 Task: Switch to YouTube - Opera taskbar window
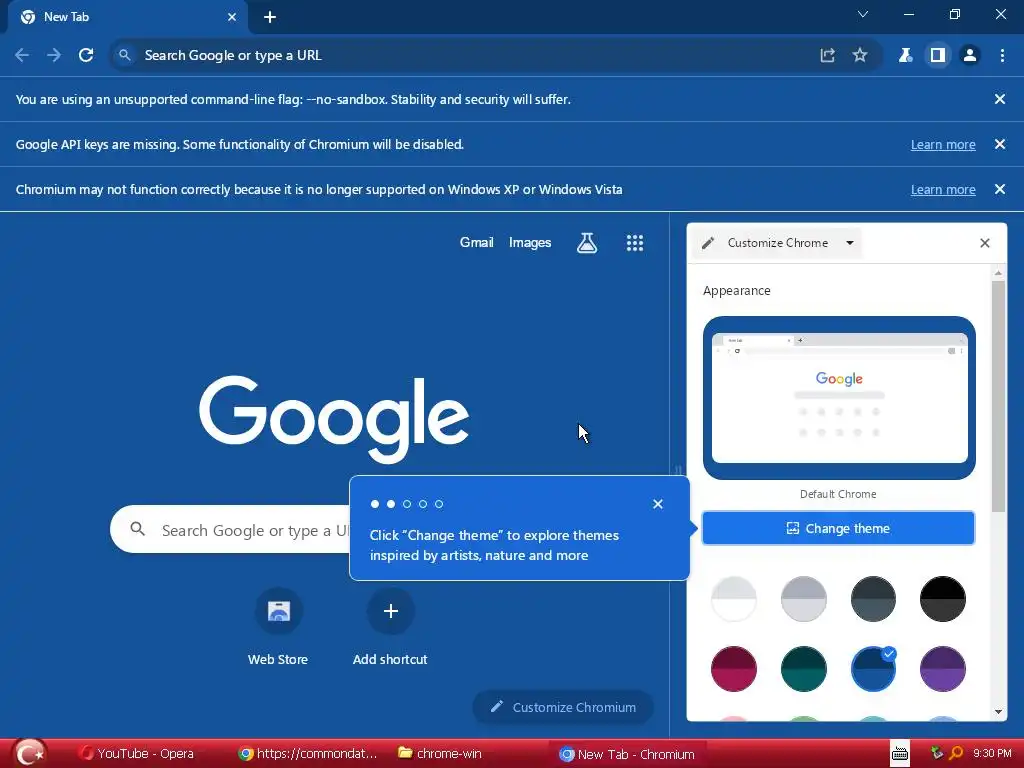[x=136, y=754]
